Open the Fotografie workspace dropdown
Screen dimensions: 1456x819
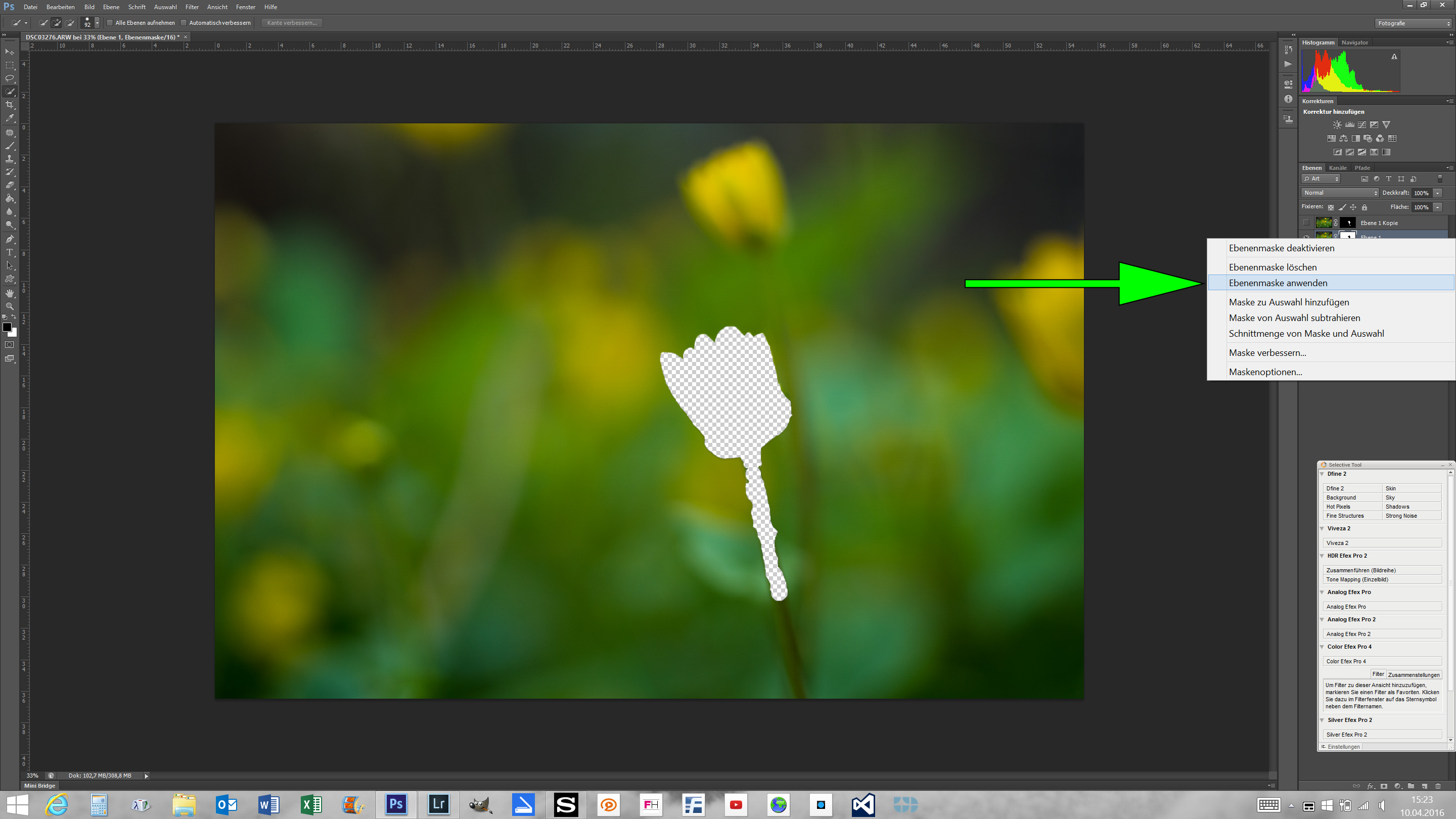[x=1413, y=23]
